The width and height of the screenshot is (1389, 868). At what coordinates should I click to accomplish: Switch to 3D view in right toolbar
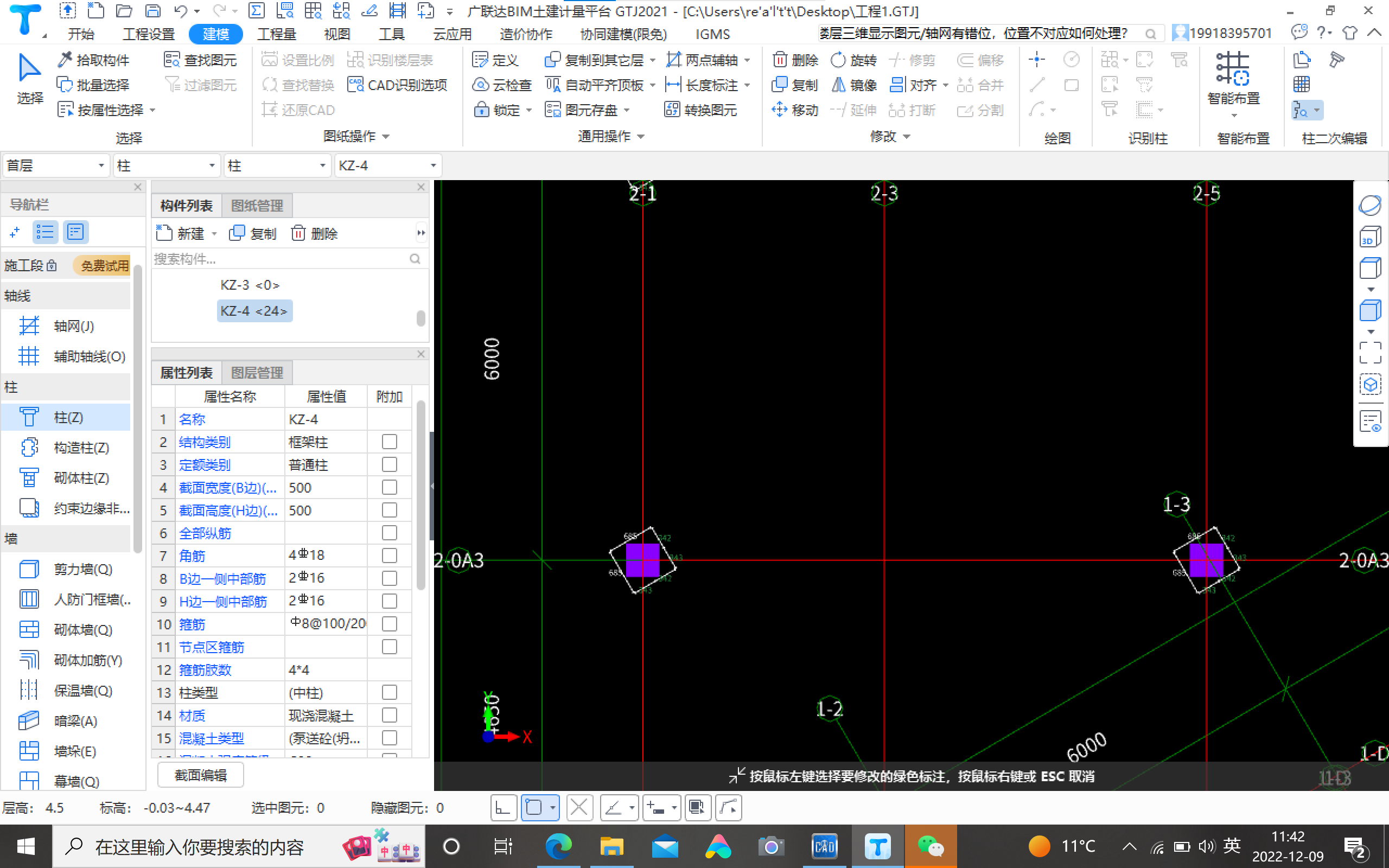1370,237
